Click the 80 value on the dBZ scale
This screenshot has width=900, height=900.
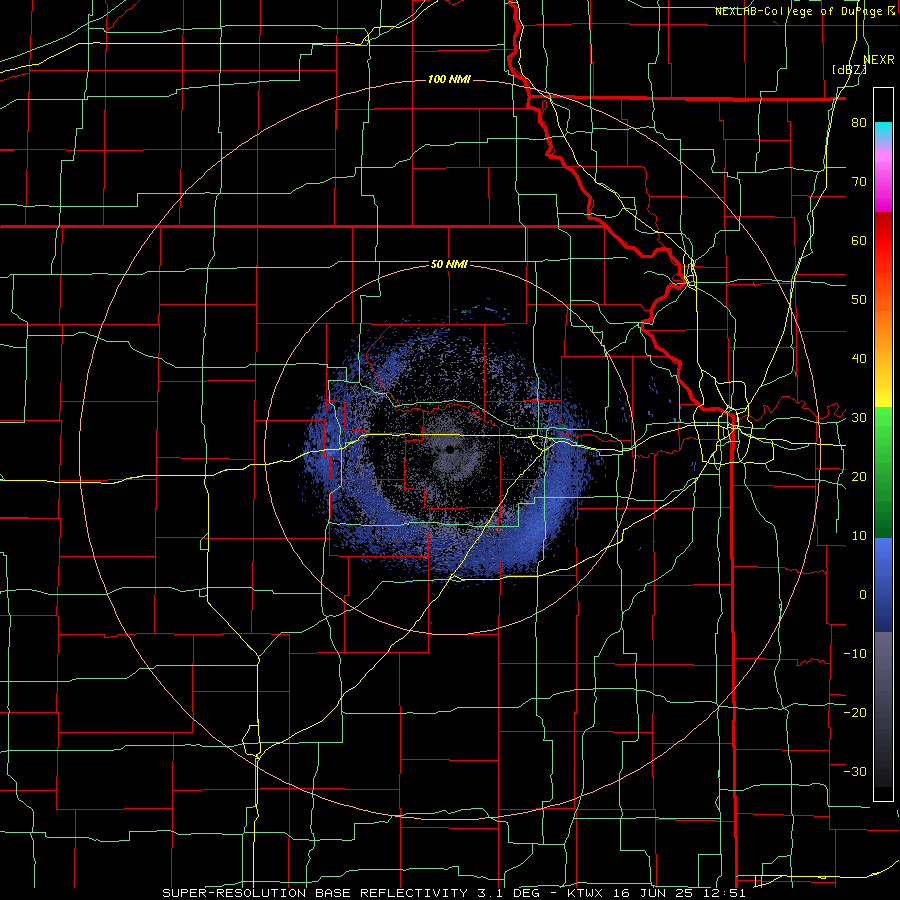[x=859, y=123]
